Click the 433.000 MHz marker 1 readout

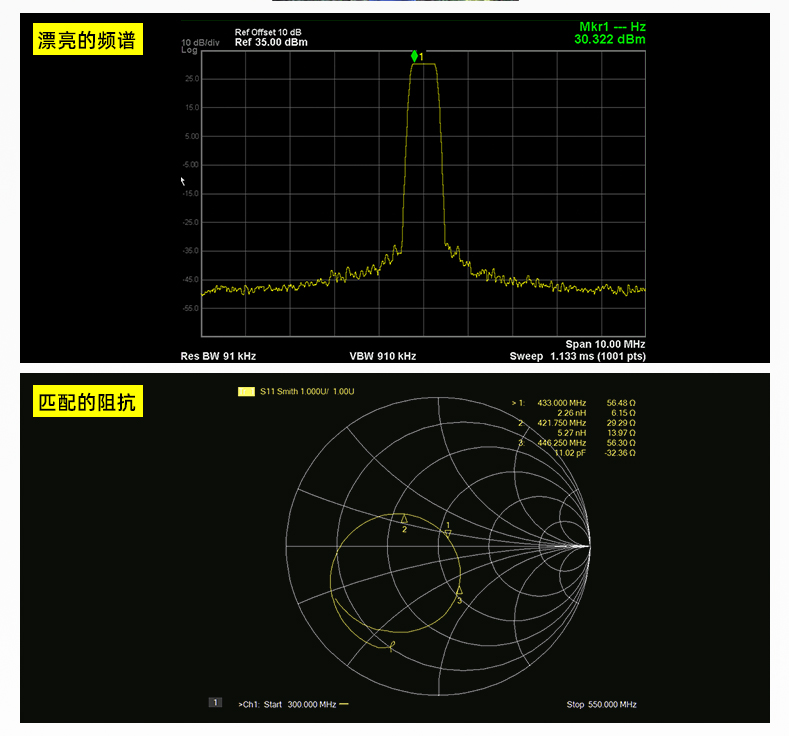pyautogui.click(x=561, y=403)
